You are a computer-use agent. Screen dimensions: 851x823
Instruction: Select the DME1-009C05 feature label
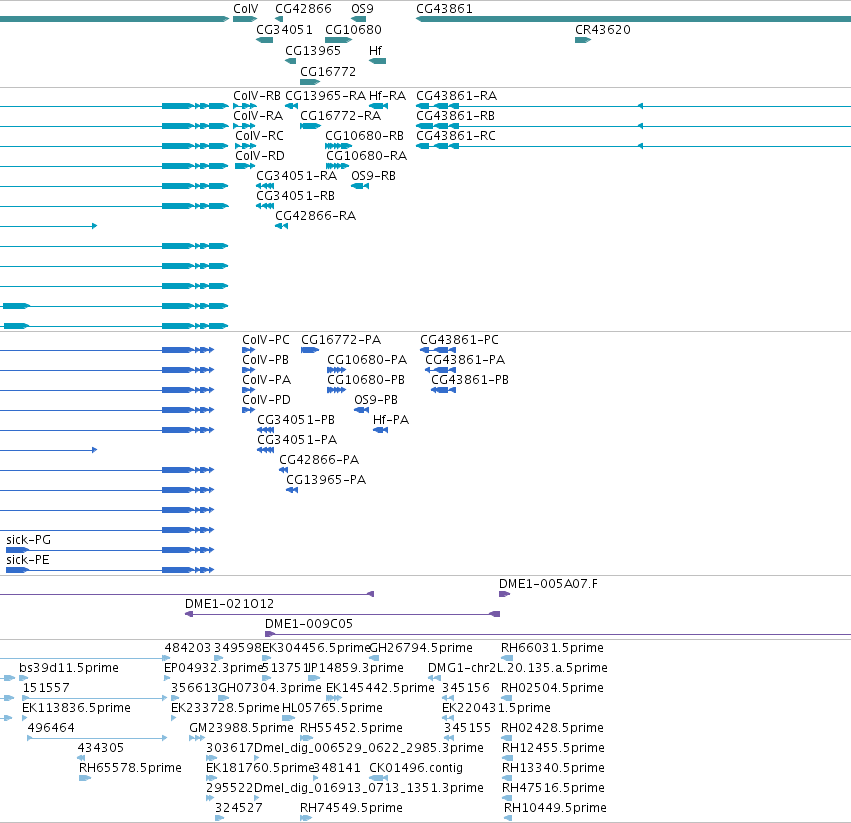point(309,624)
